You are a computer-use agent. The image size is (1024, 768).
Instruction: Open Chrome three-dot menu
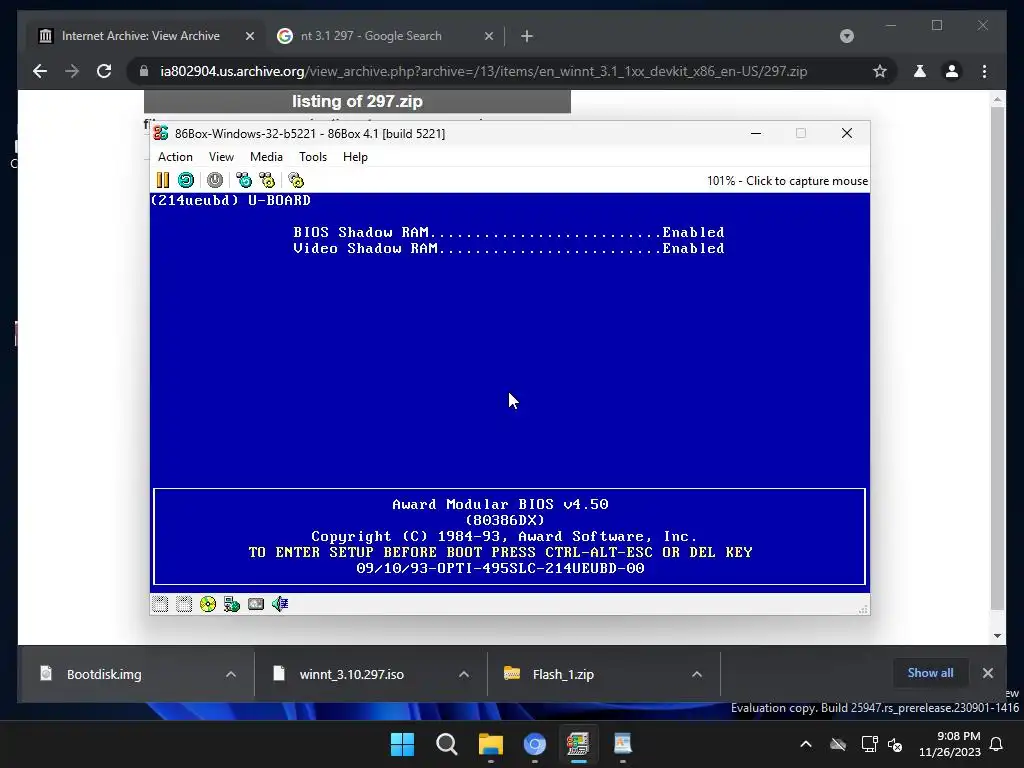[985, 71]
